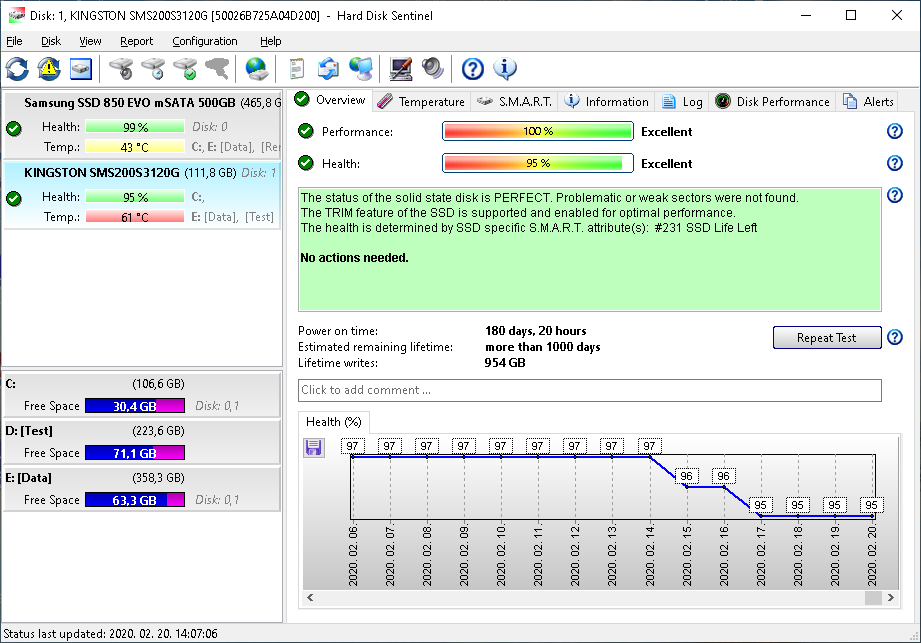Select the E: [Data] partition entry

[x=142, y=489]
